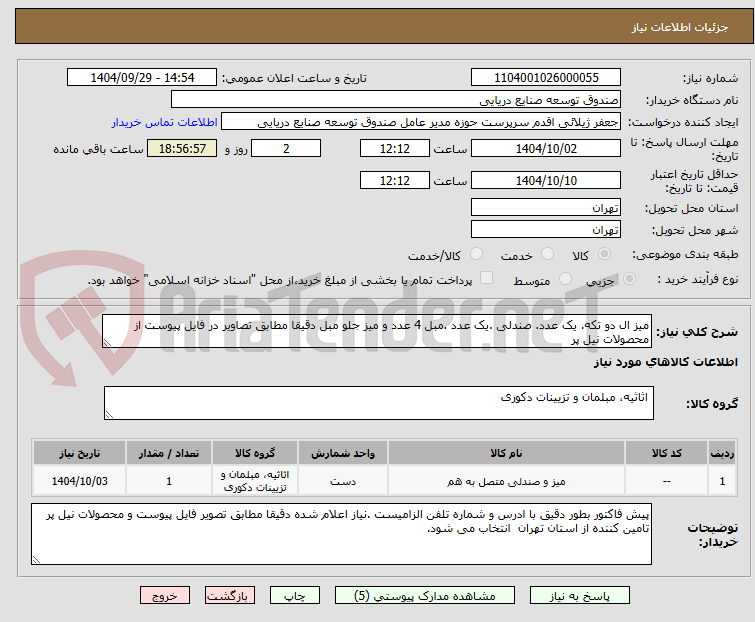Click the توضیحات خریدار text area
The height and width of the screenshot is (622, 755).
pos(341,534)
